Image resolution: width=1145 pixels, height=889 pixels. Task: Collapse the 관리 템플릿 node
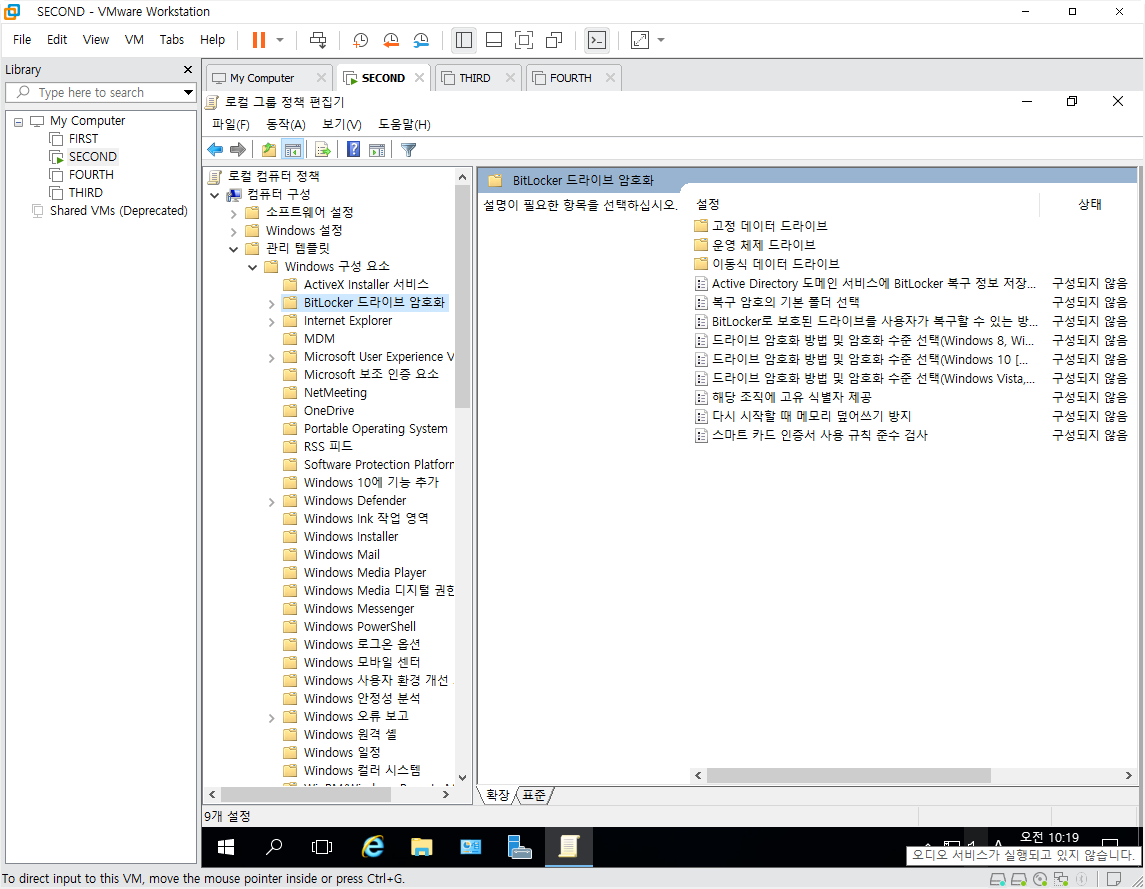[234, 249]
